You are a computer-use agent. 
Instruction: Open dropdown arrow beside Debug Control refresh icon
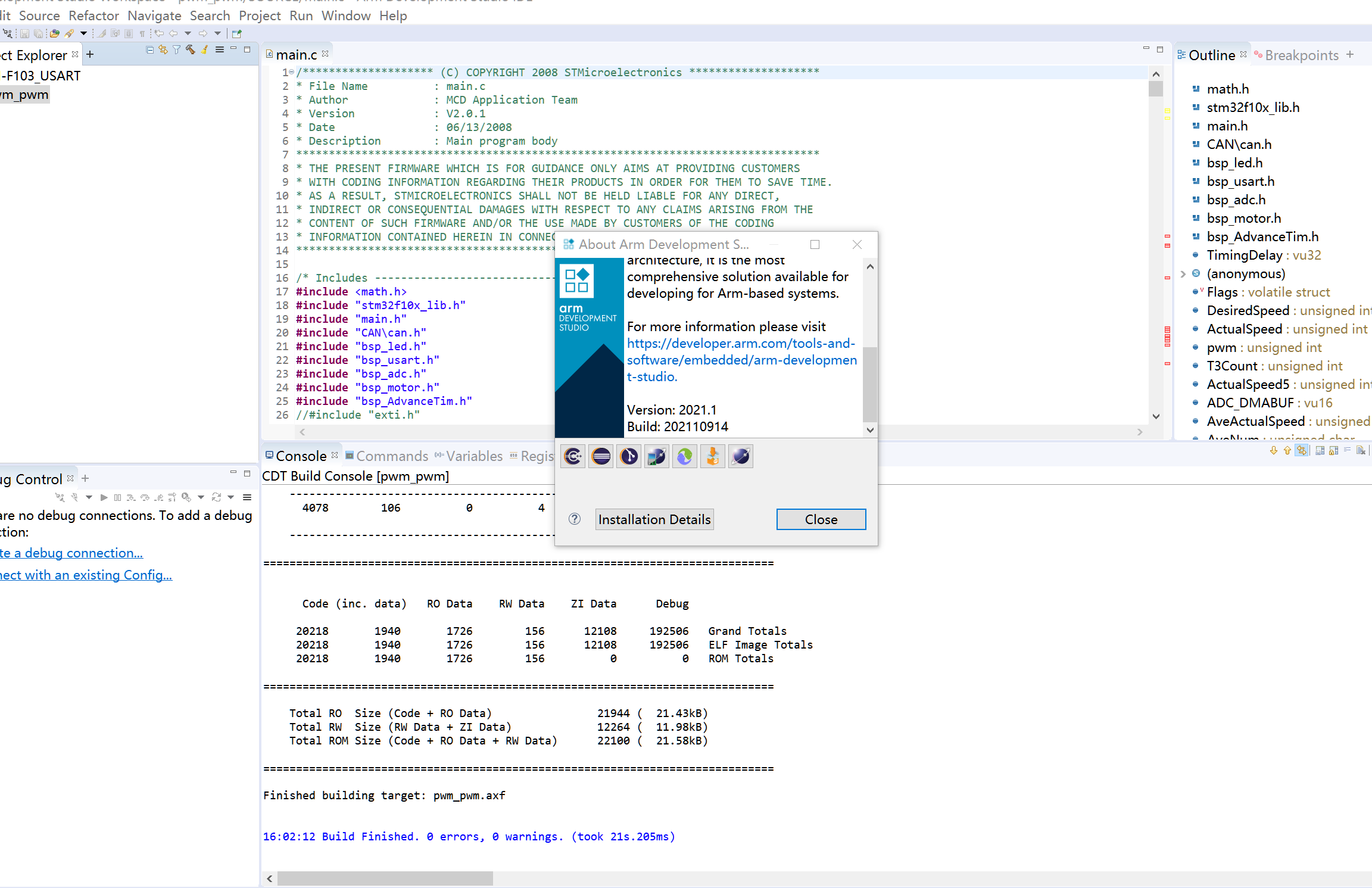230,497
